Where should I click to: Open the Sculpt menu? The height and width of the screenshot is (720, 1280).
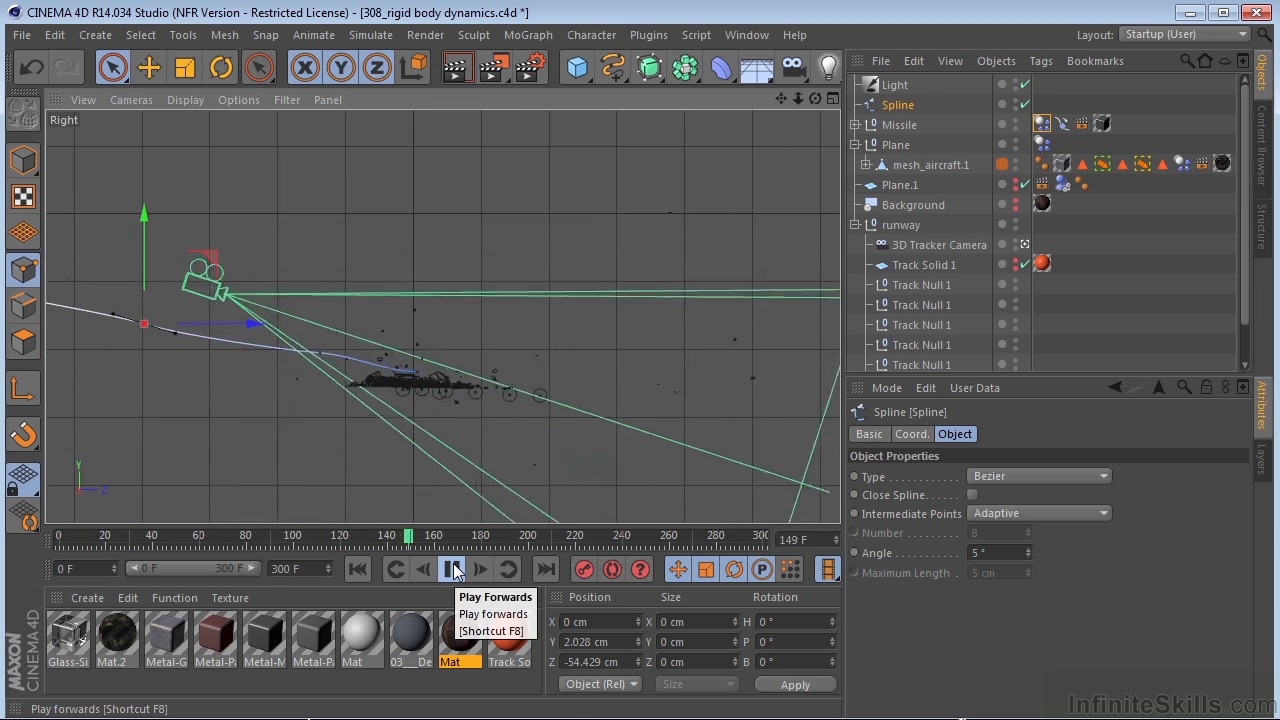474,35
